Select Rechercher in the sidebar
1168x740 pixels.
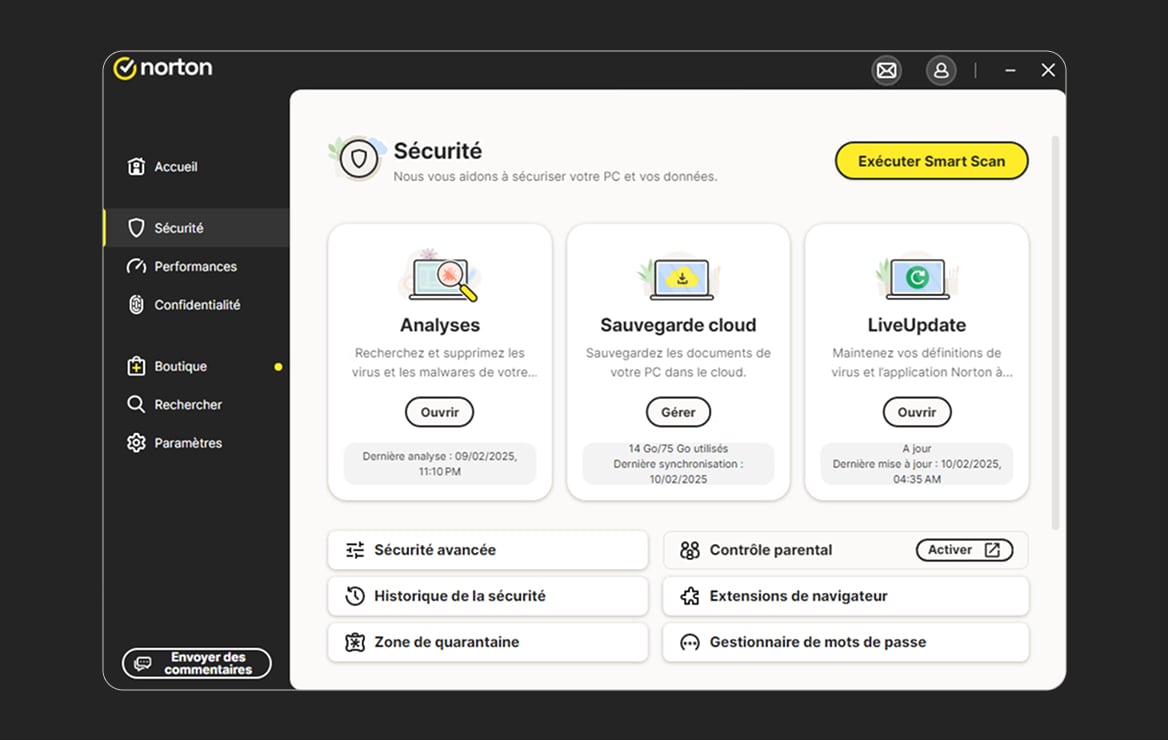pos(187,405)
